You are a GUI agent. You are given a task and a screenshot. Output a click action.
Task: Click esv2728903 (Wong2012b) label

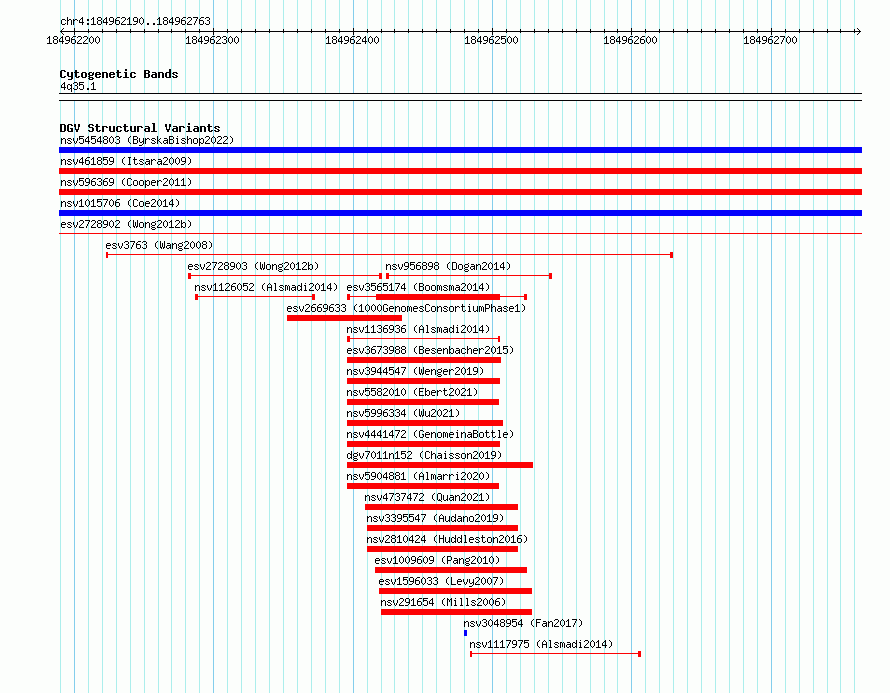[253, 266]
